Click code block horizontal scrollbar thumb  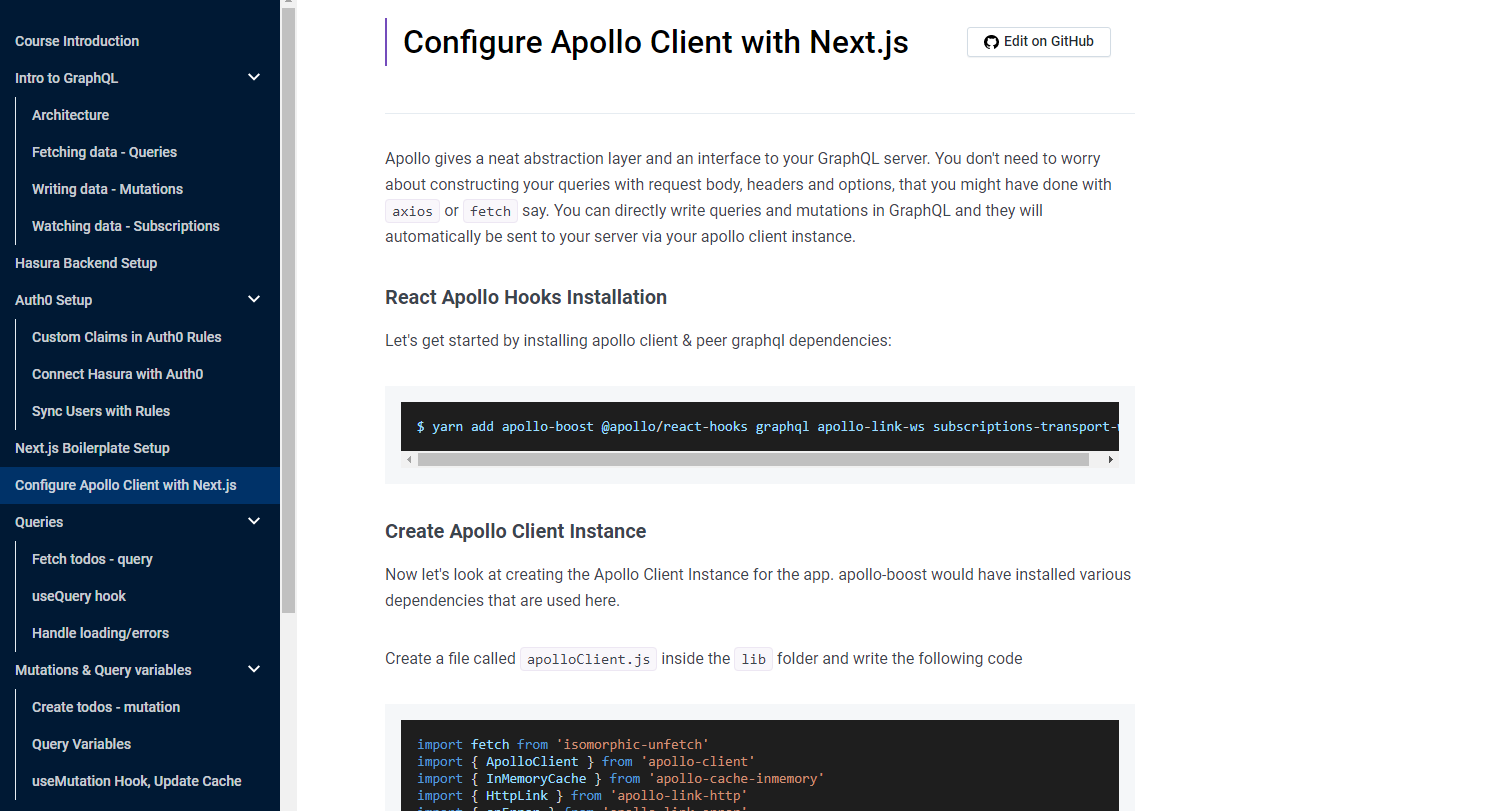[753, 460]
